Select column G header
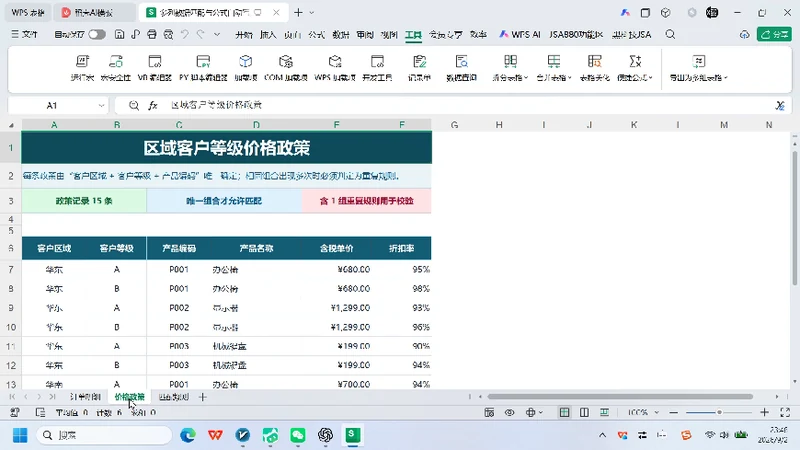Screen dimensions: 800x450 pyautogui.click(x=454, y=125)
